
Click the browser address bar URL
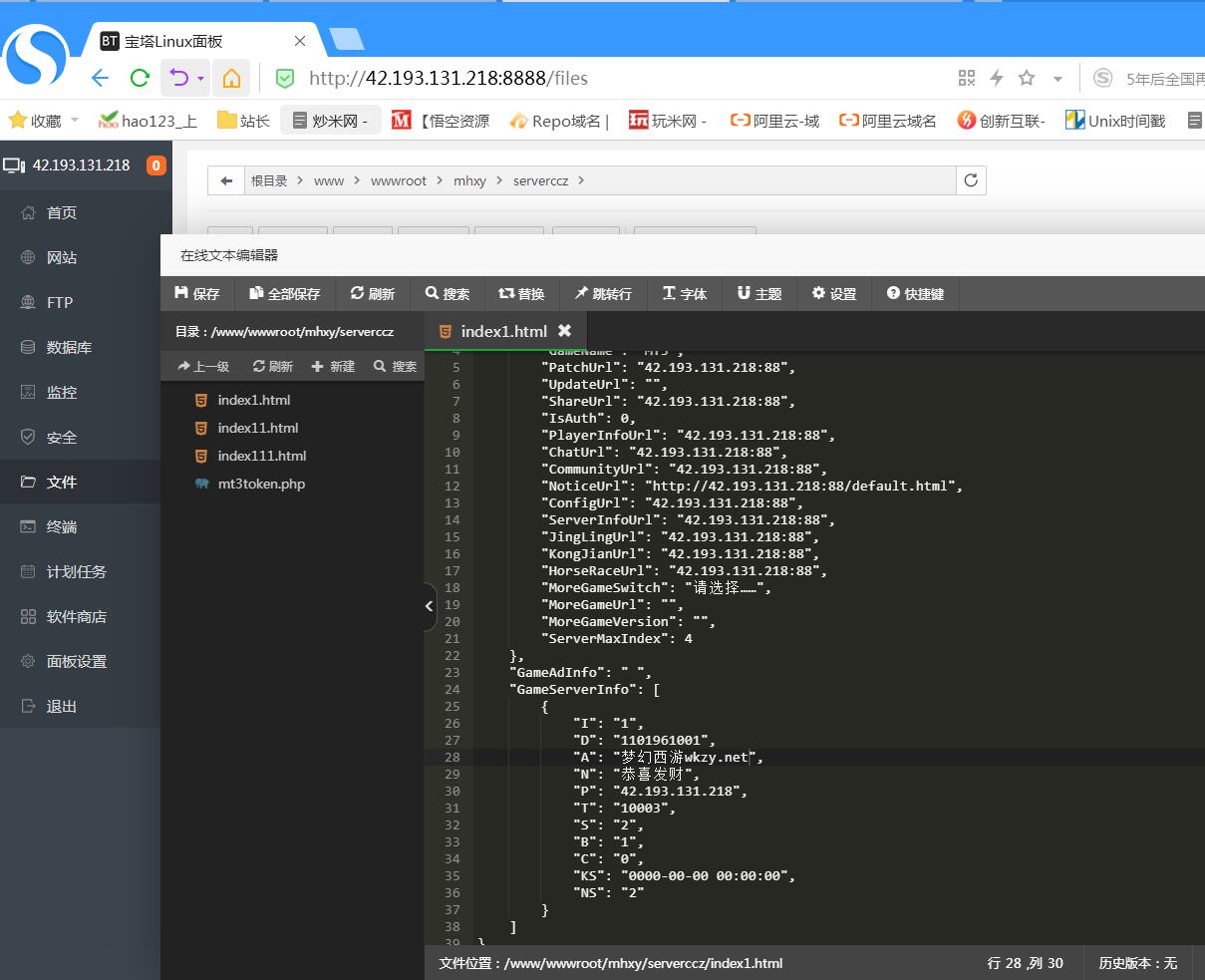pos(449,78)
